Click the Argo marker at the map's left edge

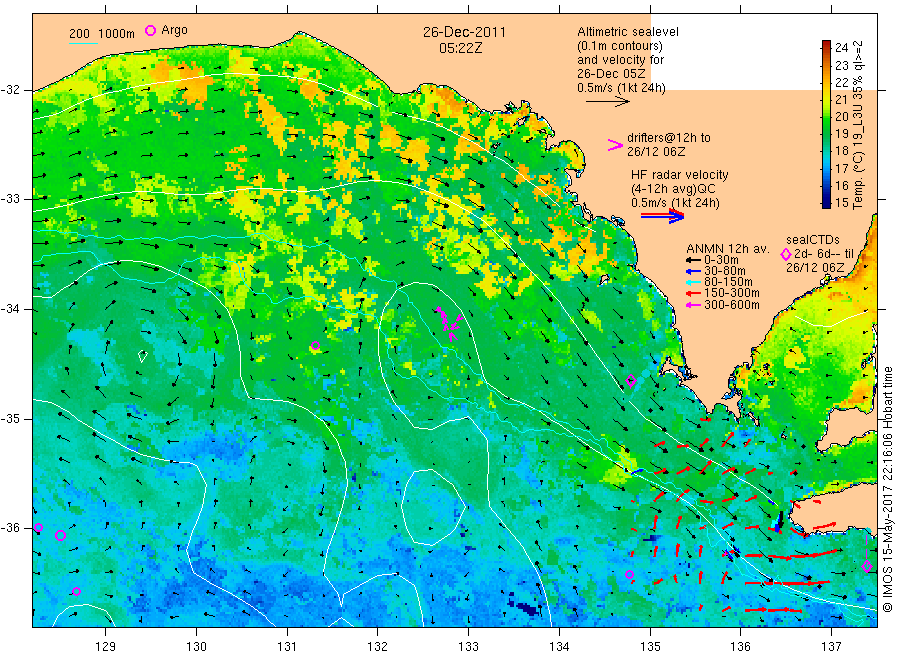[38, 527]
